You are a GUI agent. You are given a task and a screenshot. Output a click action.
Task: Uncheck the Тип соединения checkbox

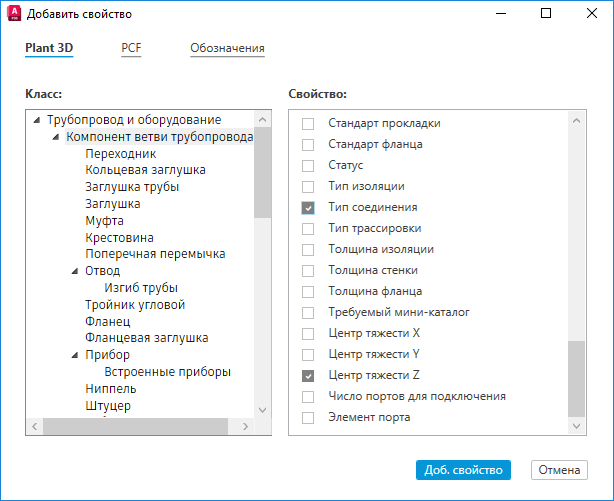[x=308, y=208]
